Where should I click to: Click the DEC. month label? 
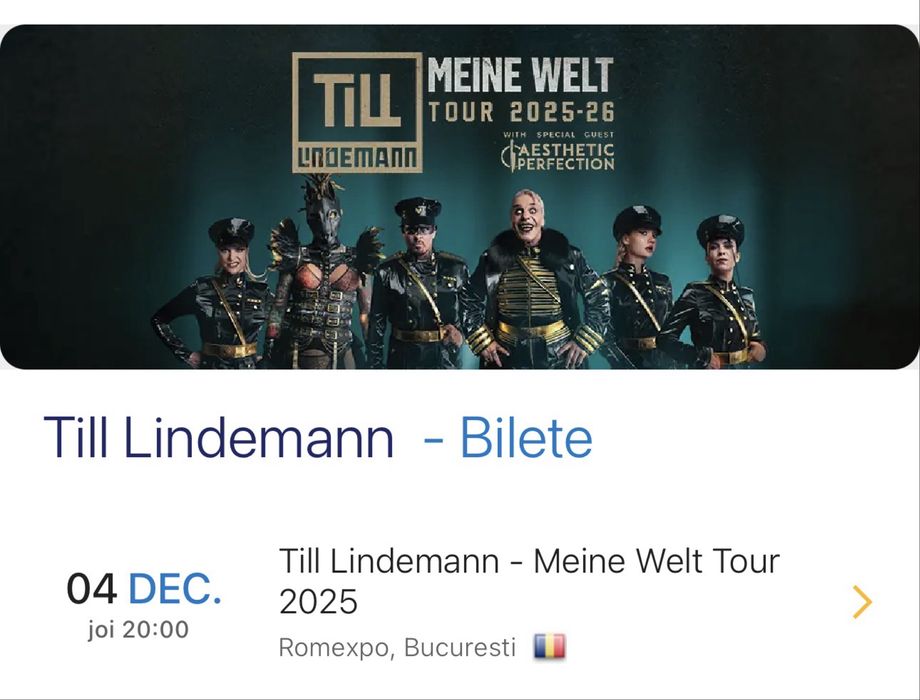[x=175, y=589]
